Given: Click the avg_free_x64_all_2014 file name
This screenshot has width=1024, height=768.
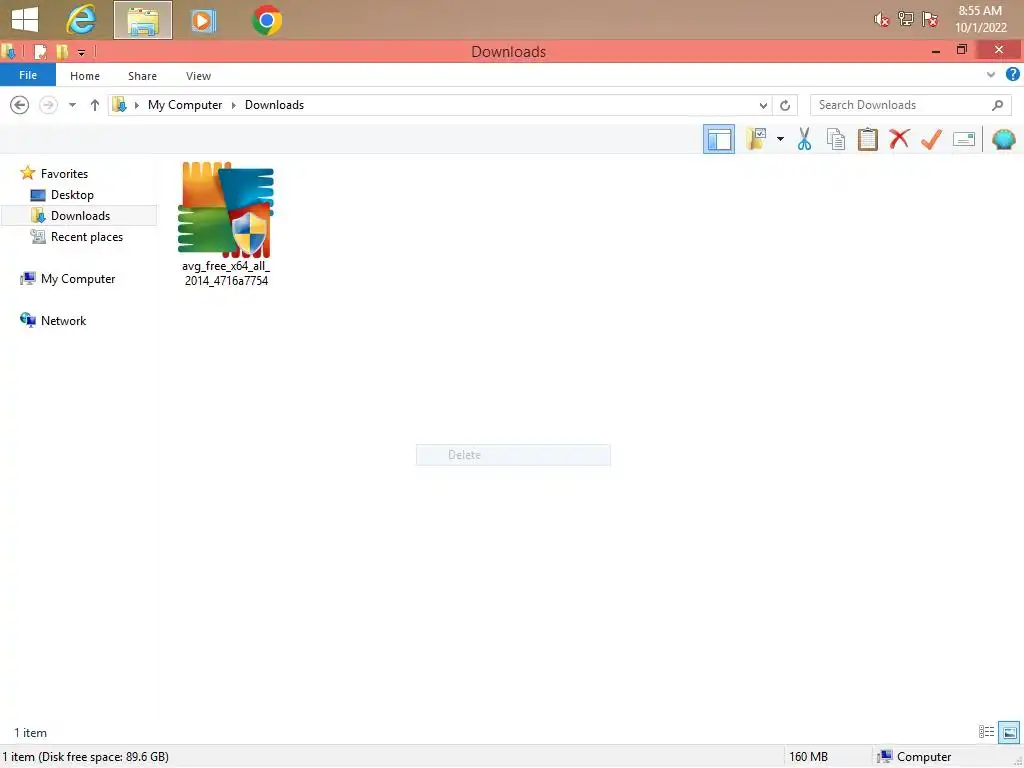Looking at the screenshot, I should pos(226,274).
